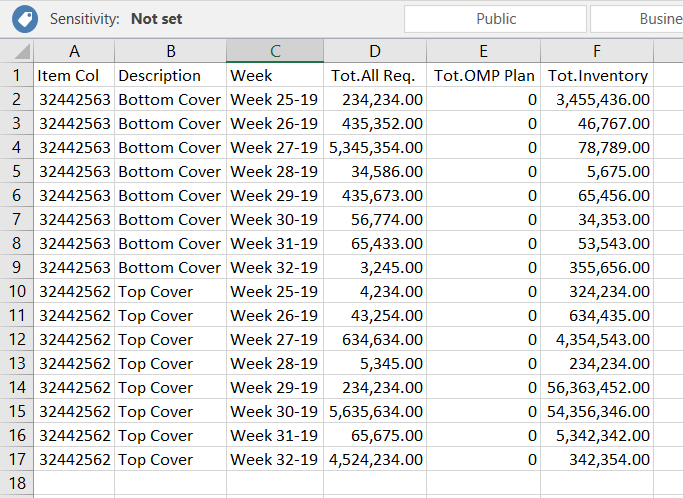Select cell with 56,774.00

pyautogui.click(x=375, y=219)
